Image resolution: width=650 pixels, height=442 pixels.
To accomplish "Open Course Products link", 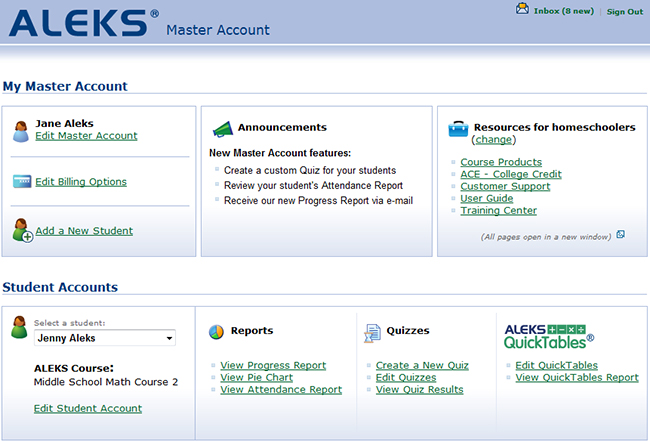I will [x=501, y=162].
